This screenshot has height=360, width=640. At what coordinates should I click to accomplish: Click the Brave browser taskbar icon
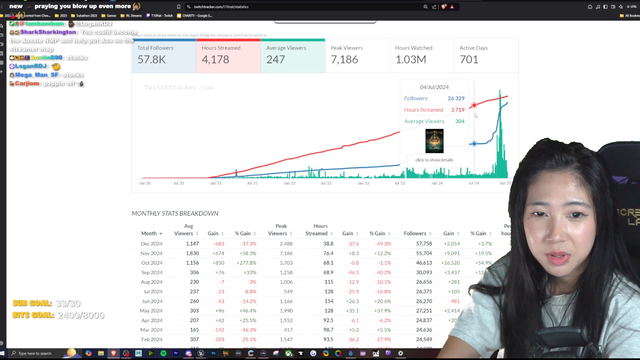click(113, 353)
